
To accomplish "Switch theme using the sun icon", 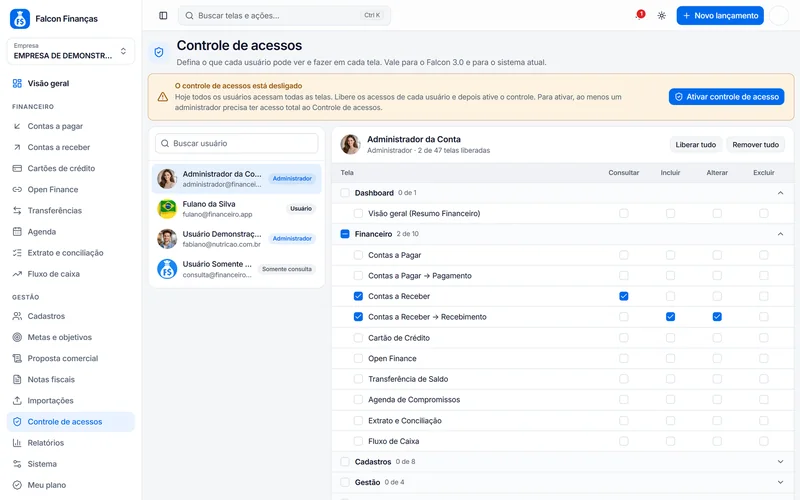I will point(662,16).
